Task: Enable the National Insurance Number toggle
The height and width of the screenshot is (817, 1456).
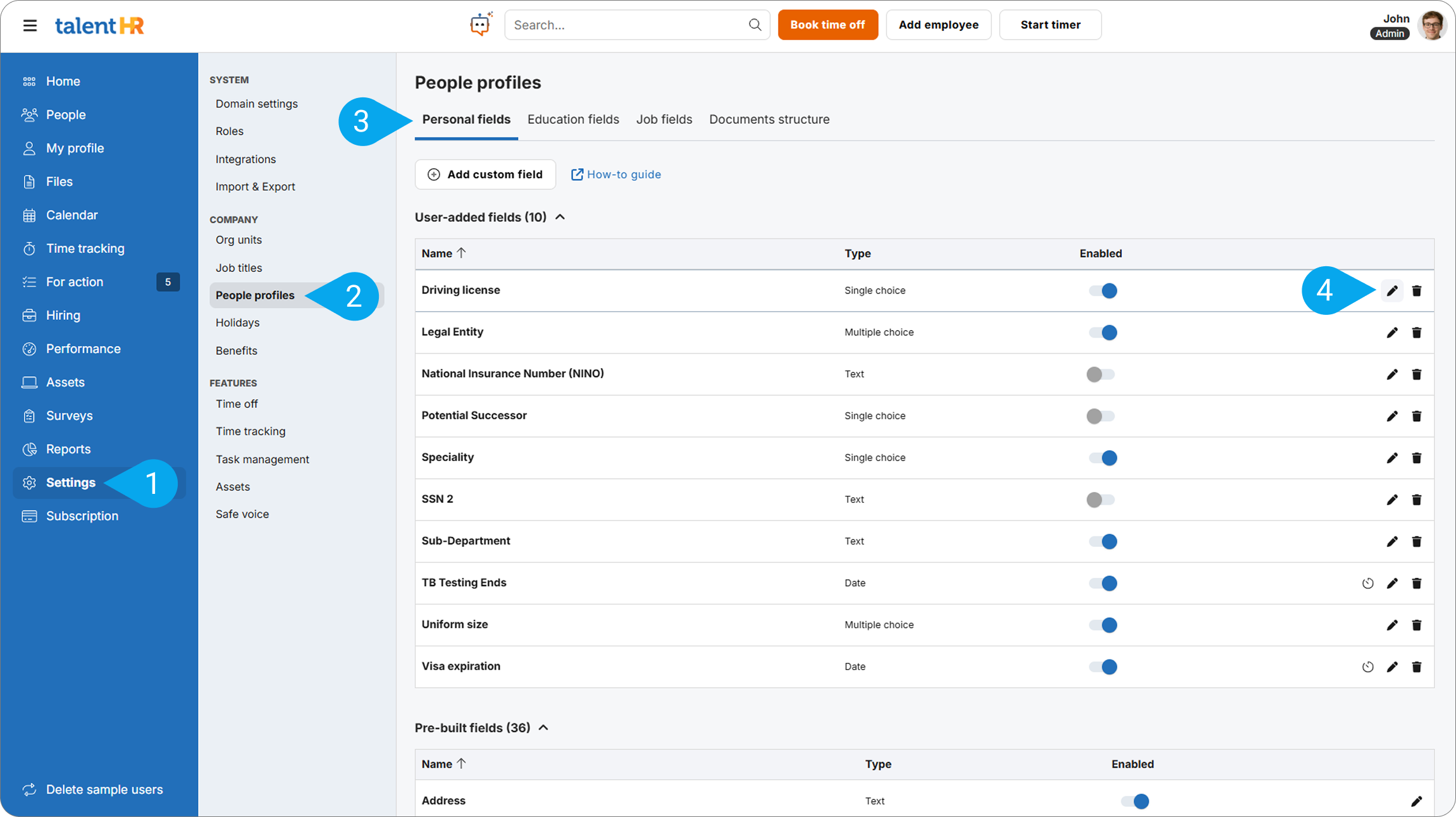Action: click(1101, 374)
